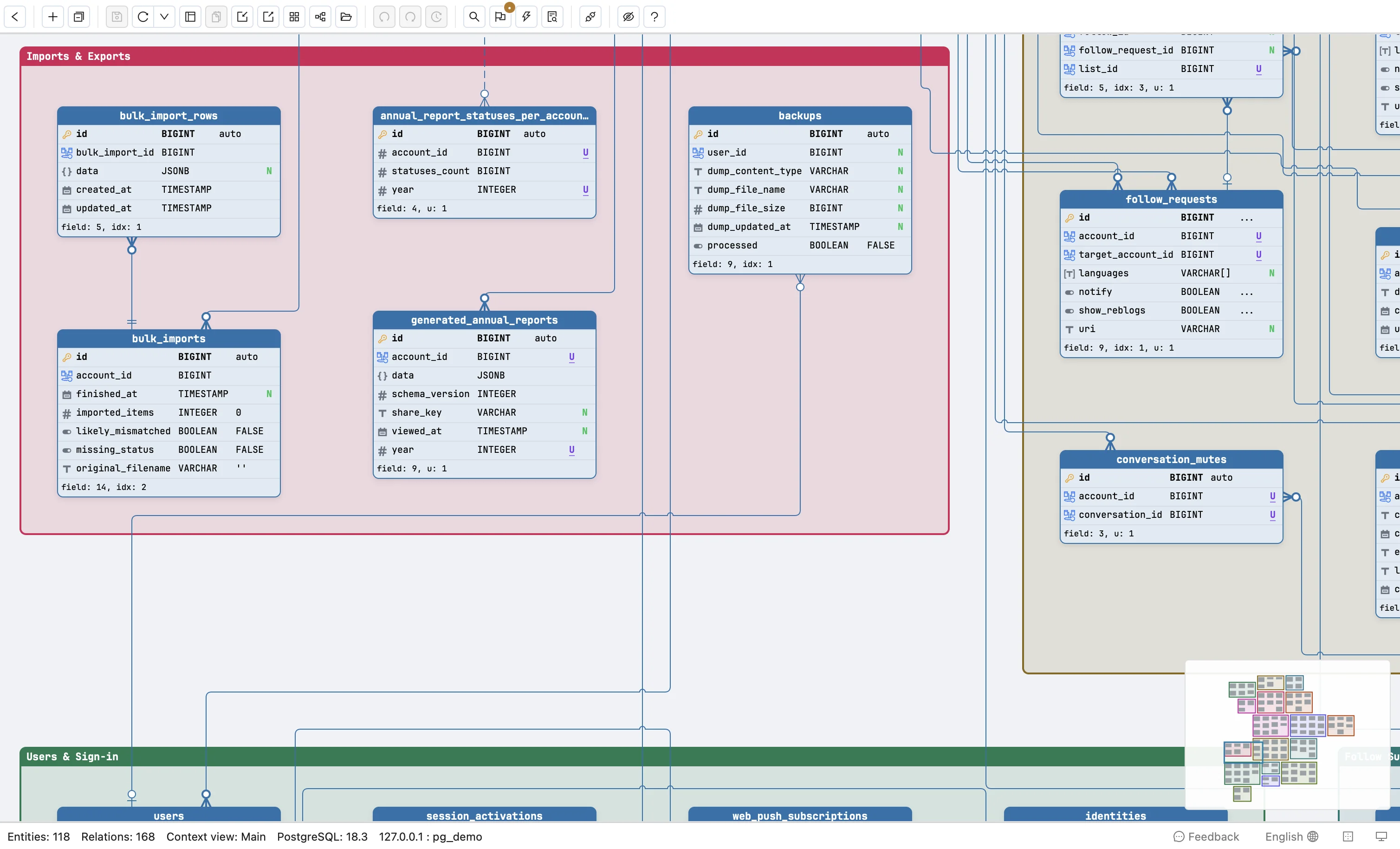Select the conversation_mutes table header
Screen dimensions: 1400x849
pyautogui.click(x=1171, y=459)
